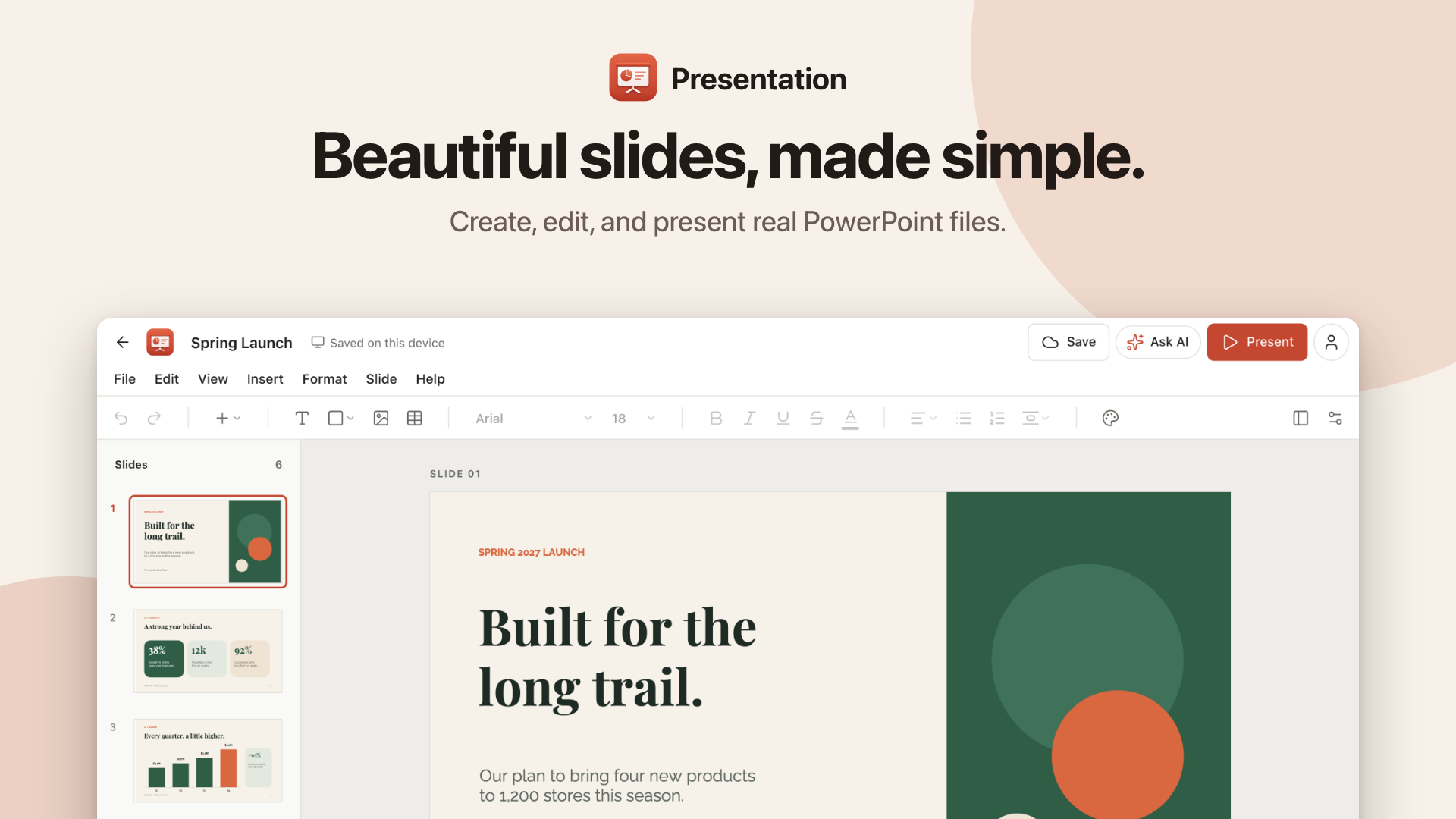Apply numbered list formatting

point(997,418)
